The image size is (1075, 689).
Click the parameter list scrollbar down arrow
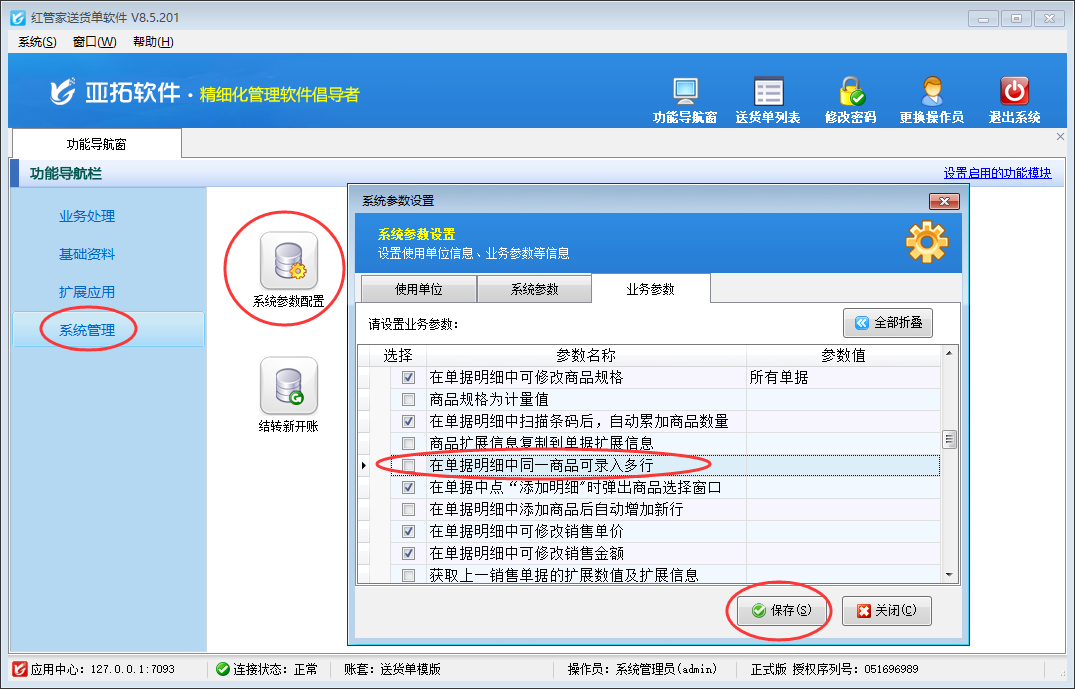point(949,574)
